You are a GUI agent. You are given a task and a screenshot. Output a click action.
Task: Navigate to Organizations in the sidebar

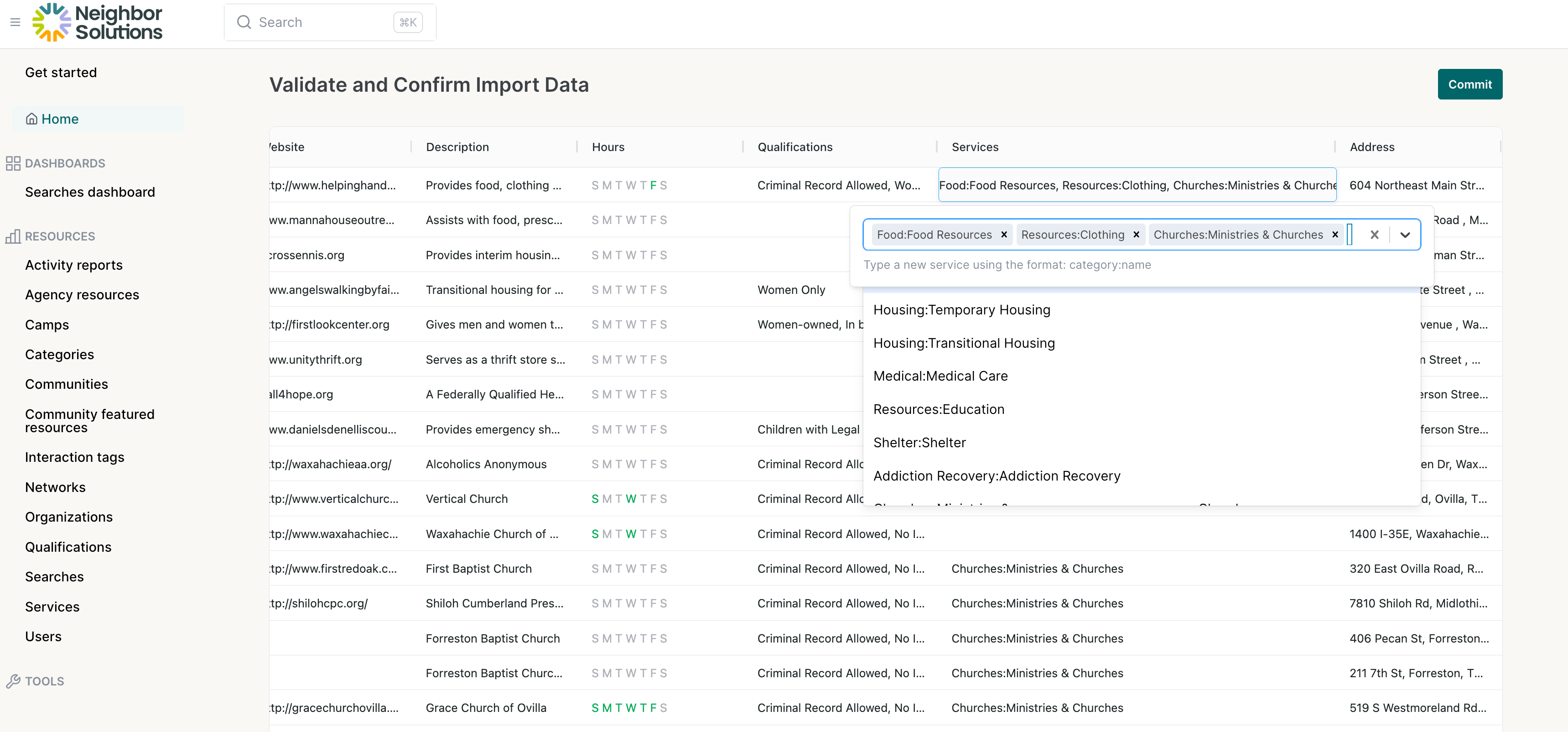(x=69, y=517)
